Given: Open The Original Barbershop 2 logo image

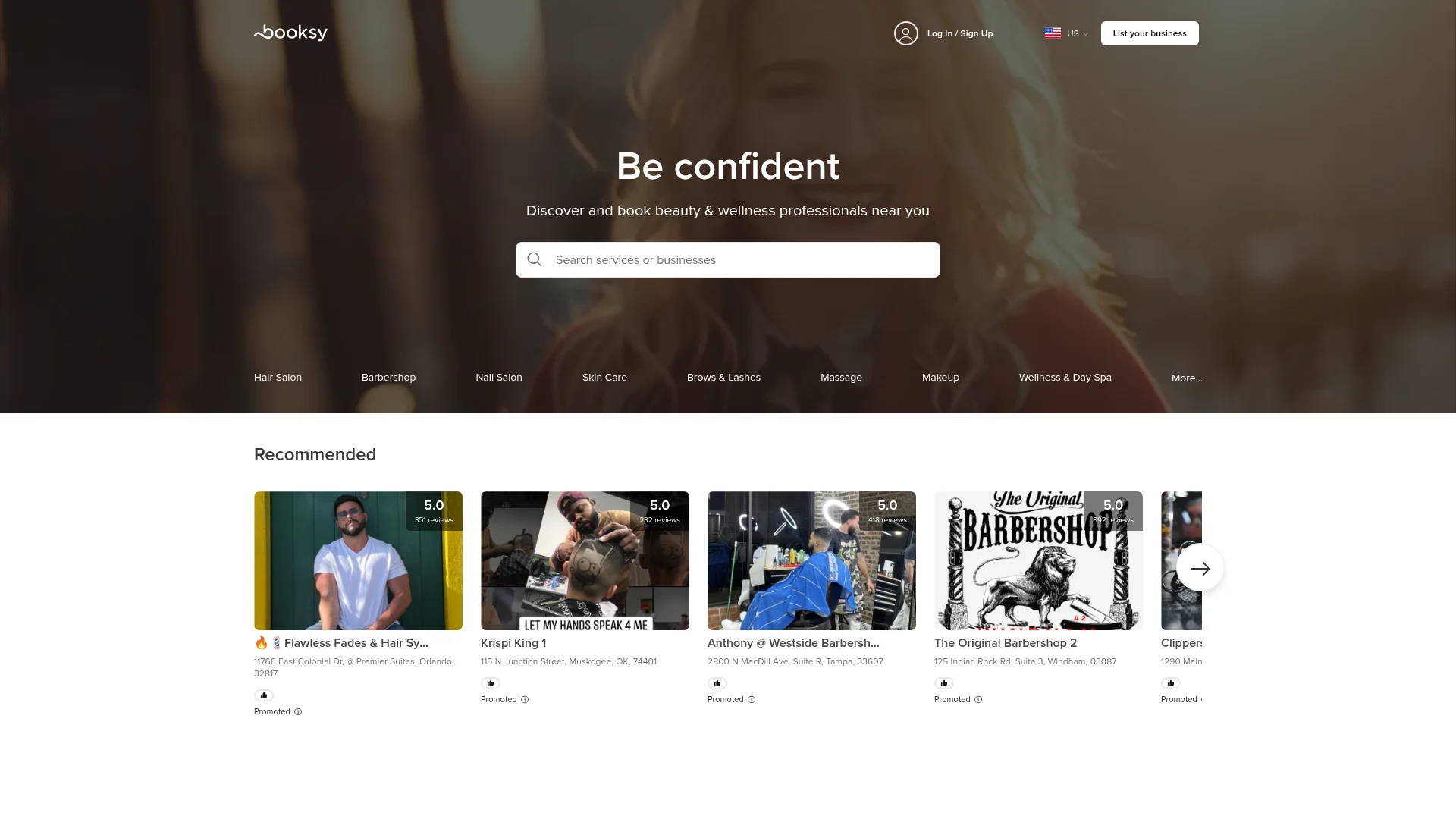Looking at the screenshot, I should point(1038,560).
